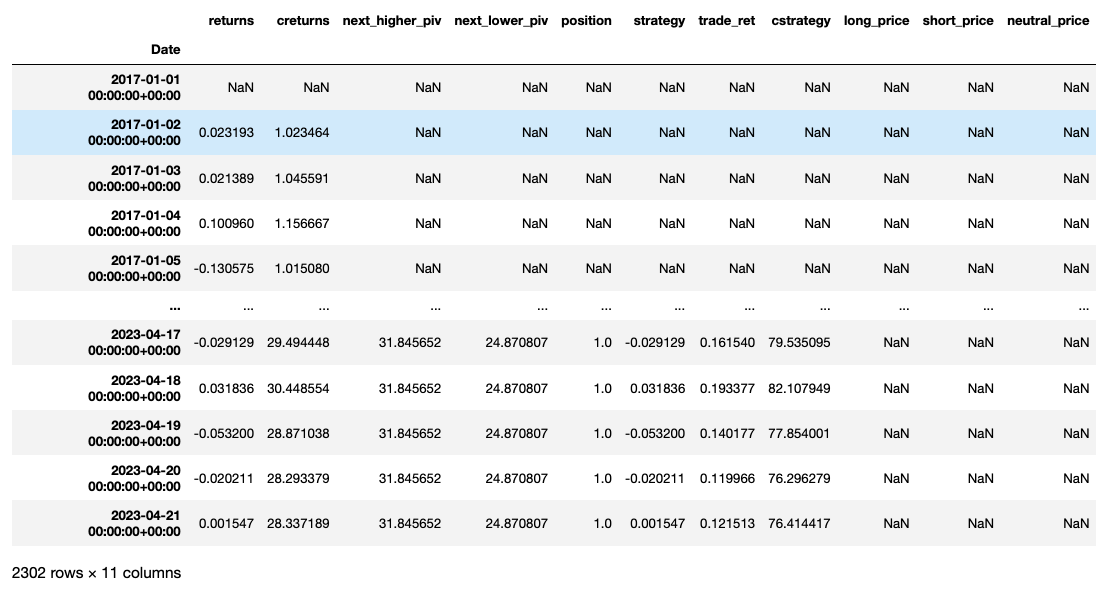Select the returns value -0.130575
This screenshot has width=1106, height=589.
click(225, 270)
